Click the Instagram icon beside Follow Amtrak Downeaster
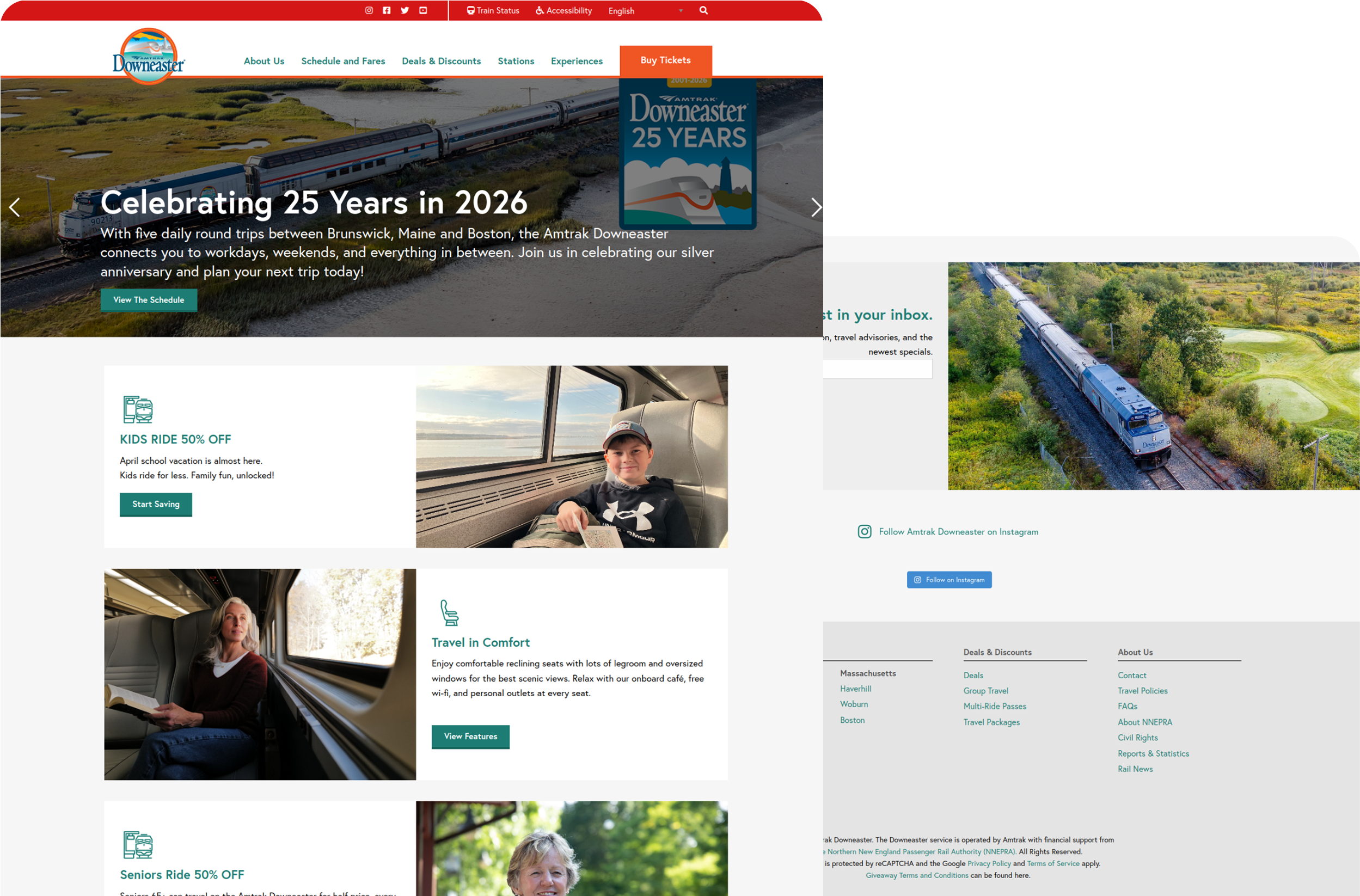The height and width of the screenshot is (896, 1360). (x=865, y=531)
